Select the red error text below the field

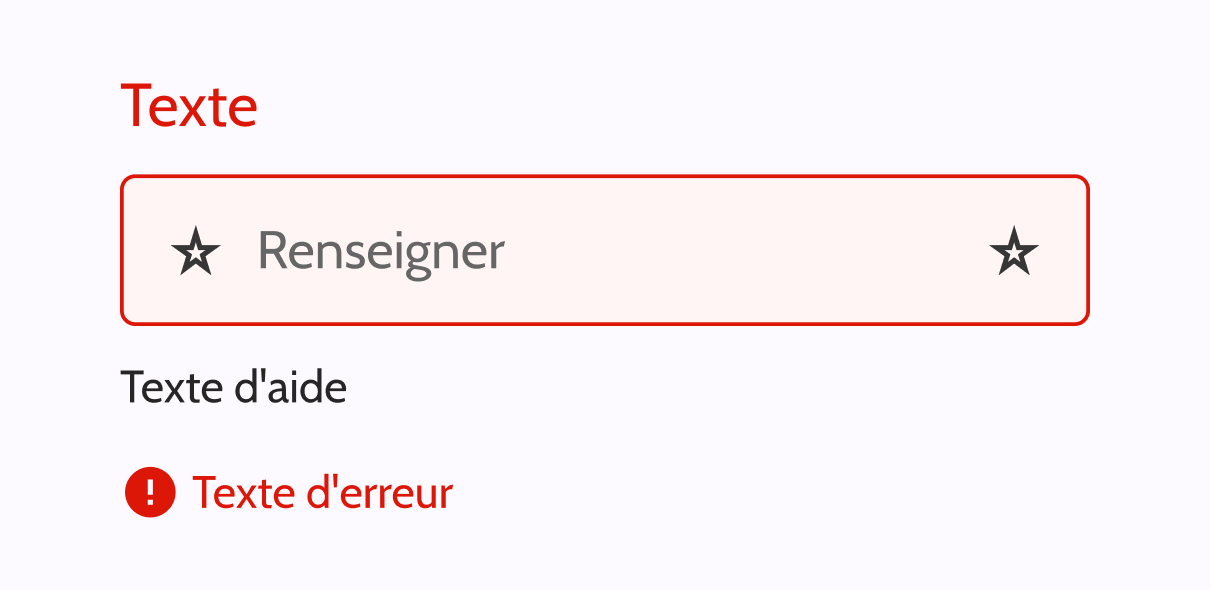click(322, 491)
